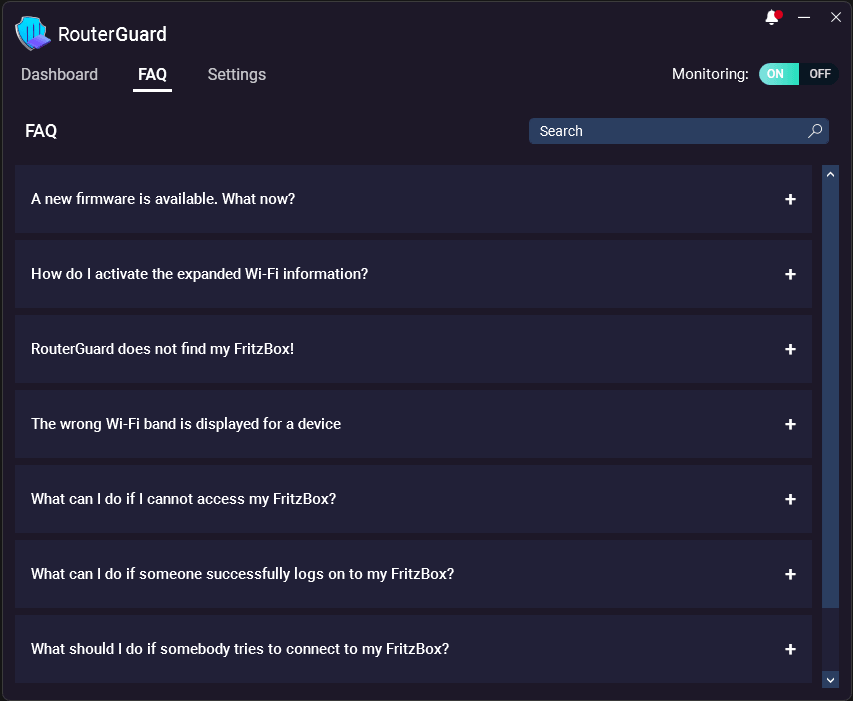Expand 'RouterGuard does not find my FritzBox!'
Image resolution: width=853 pixels, height=701 pixels.
(x=789, y=349)
